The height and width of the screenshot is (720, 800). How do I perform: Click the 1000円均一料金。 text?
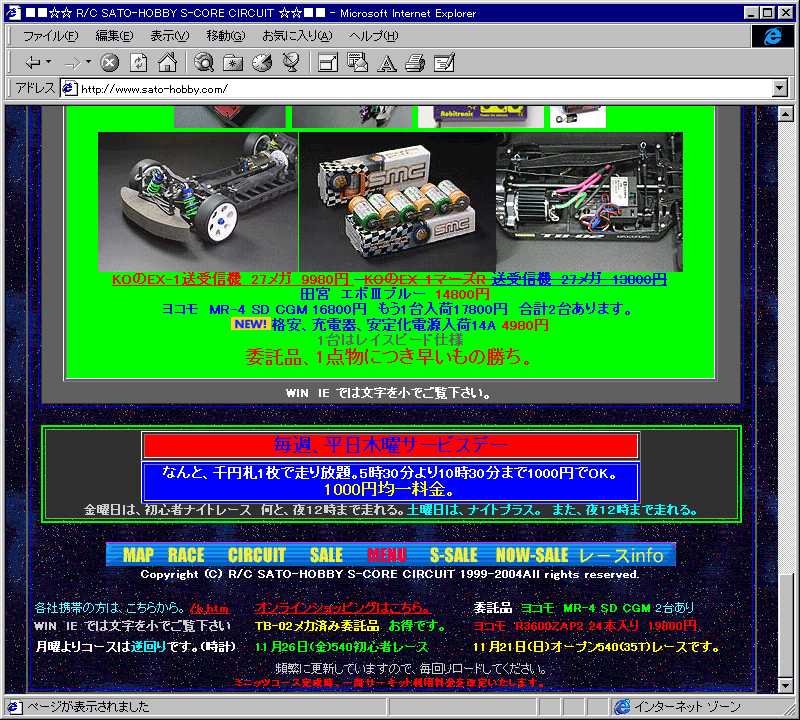point(389,490)
